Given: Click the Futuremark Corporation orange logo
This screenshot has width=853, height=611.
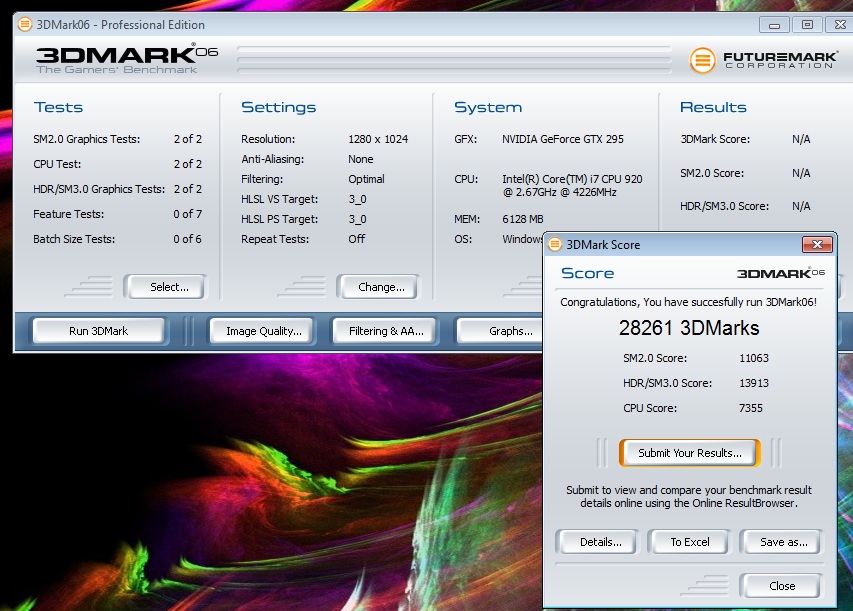Looking at the screenshot, I should click(702, 60).
